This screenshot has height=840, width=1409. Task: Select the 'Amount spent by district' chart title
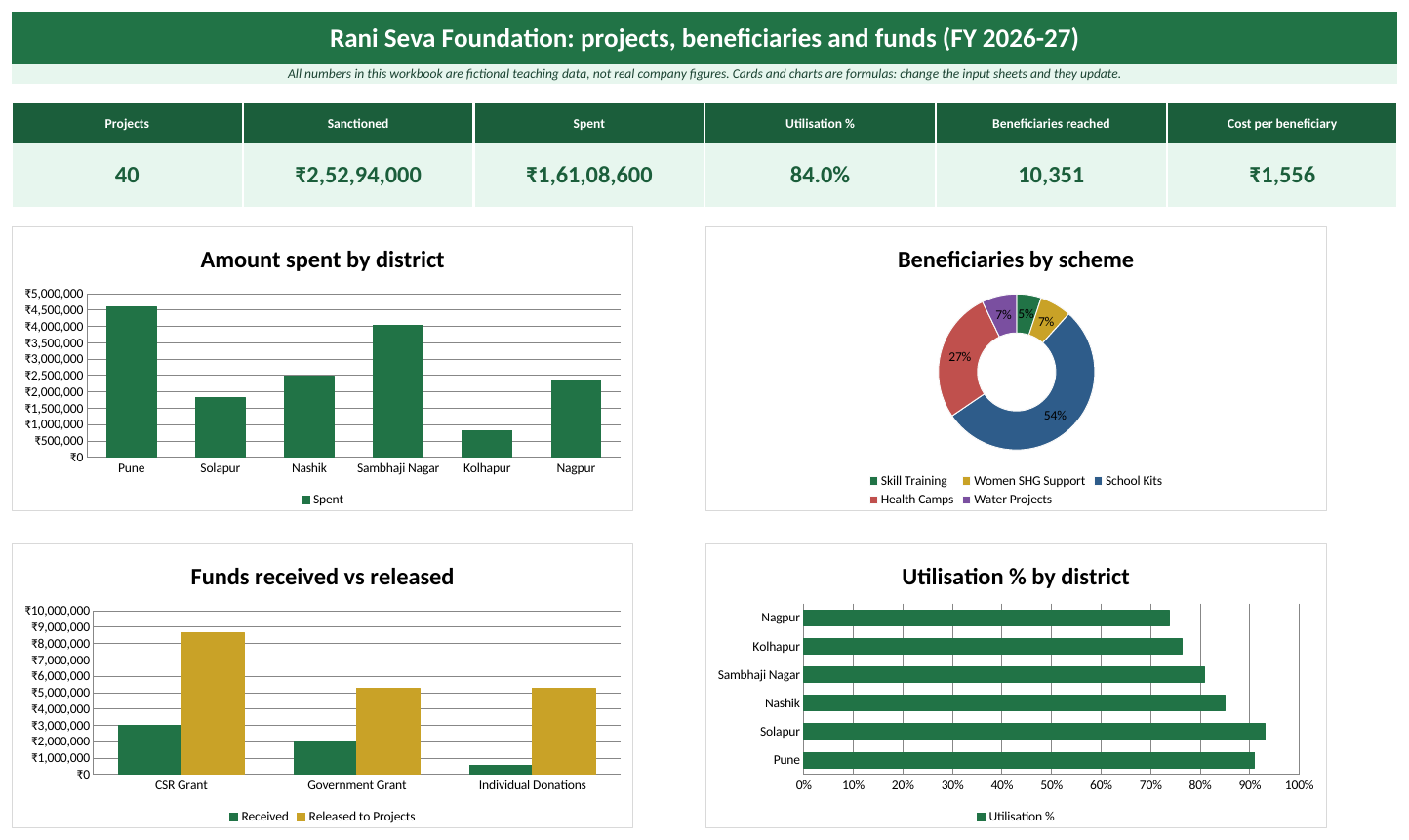322,260
